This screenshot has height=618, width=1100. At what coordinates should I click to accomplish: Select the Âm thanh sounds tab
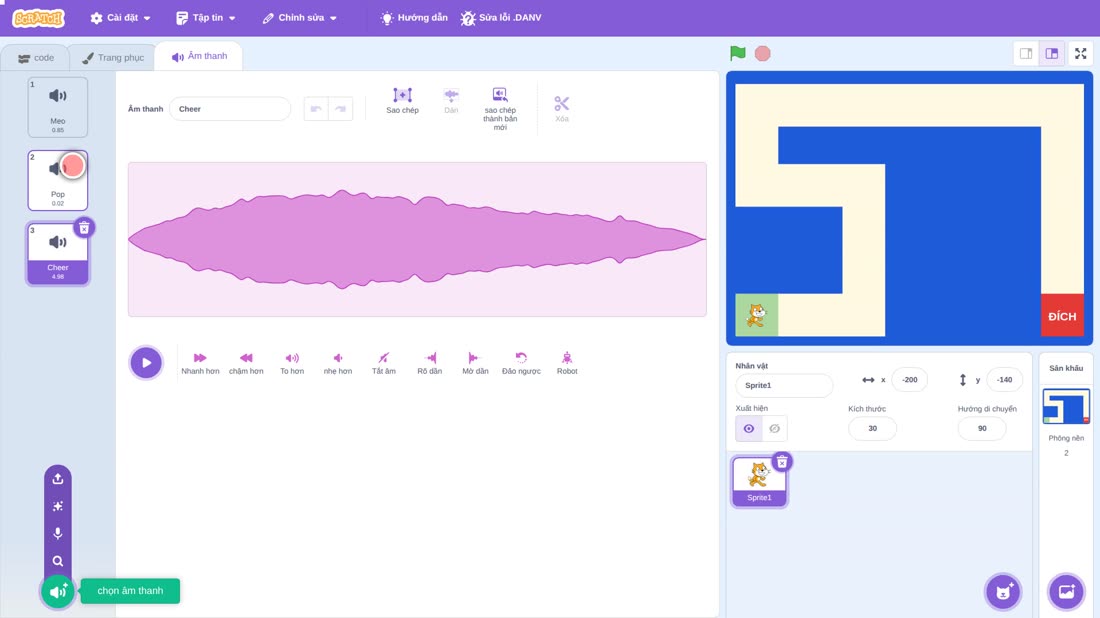pyautogui.click(x=199, y=56)
